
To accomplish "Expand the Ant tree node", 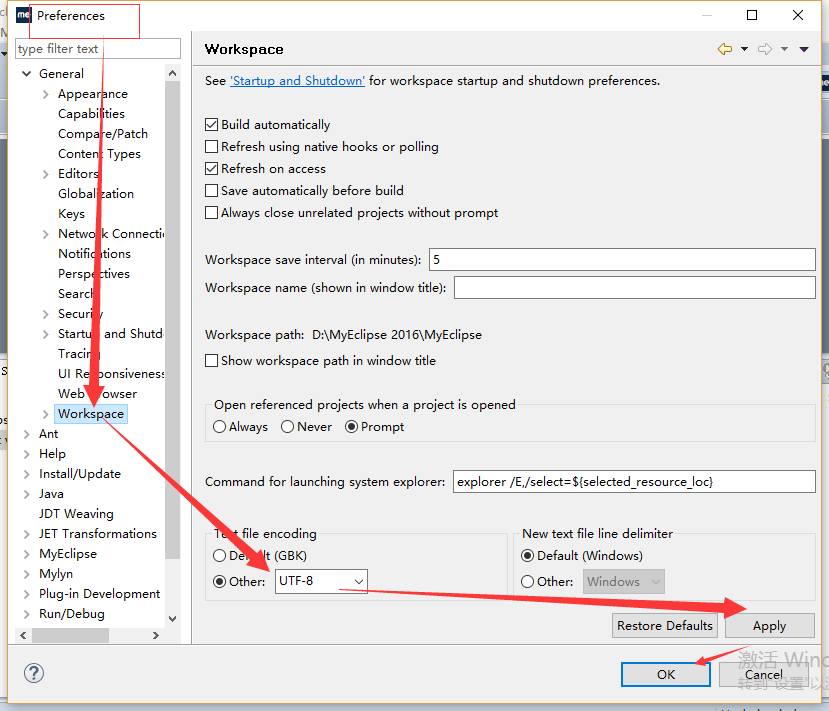I will click(x=26, y=434).
